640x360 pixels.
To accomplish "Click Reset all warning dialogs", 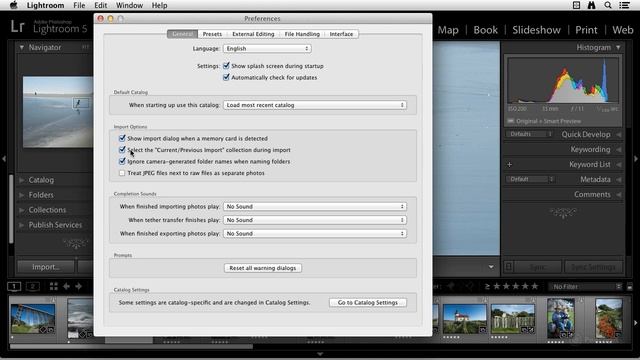I will click(262, 268).
